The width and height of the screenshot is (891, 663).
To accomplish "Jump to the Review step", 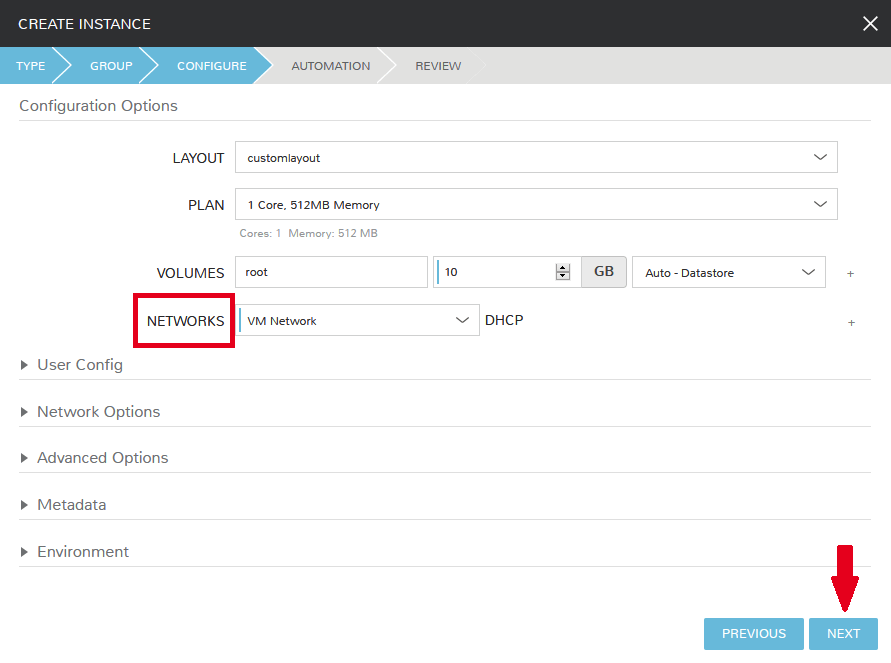I will [x=438, y=66].
